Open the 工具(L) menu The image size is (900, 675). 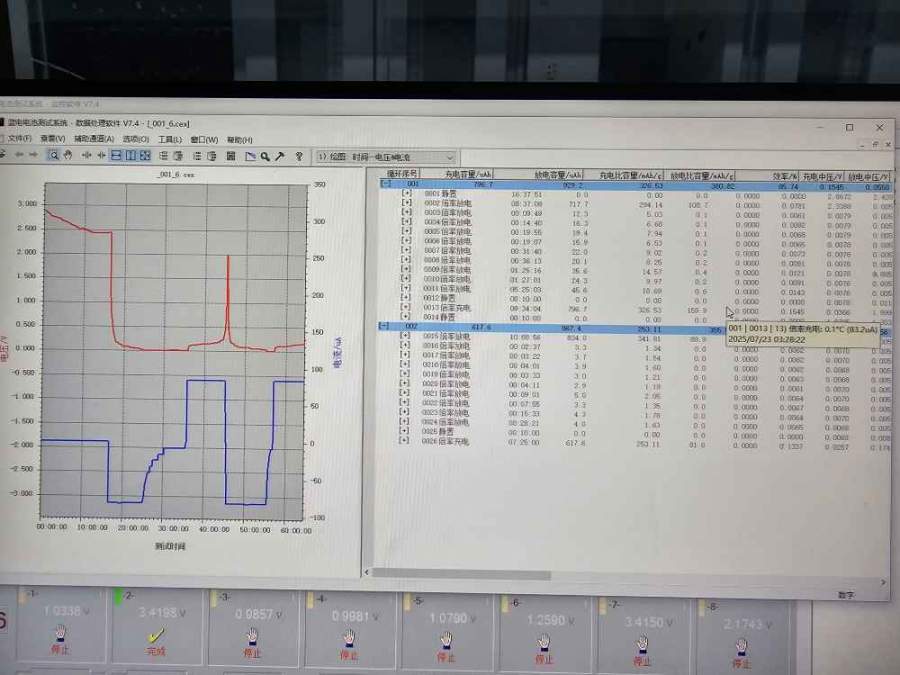[x=169, y=139]
